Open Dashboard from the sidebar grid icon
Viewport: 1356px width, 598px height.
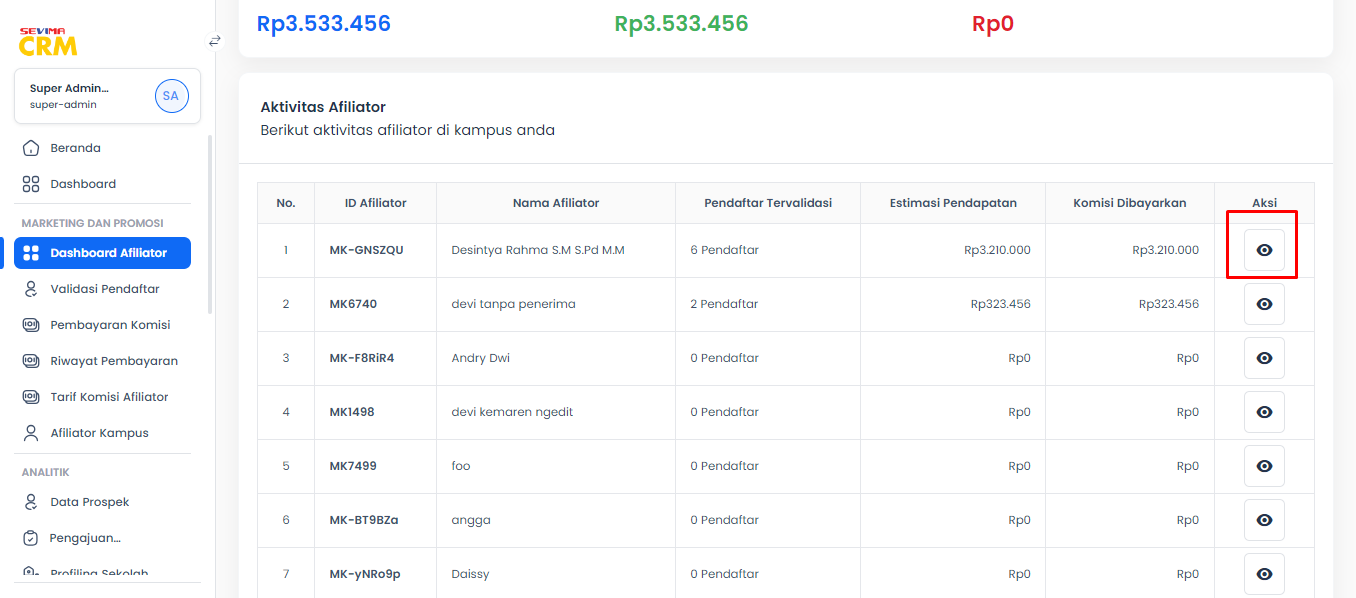[31, 184]
